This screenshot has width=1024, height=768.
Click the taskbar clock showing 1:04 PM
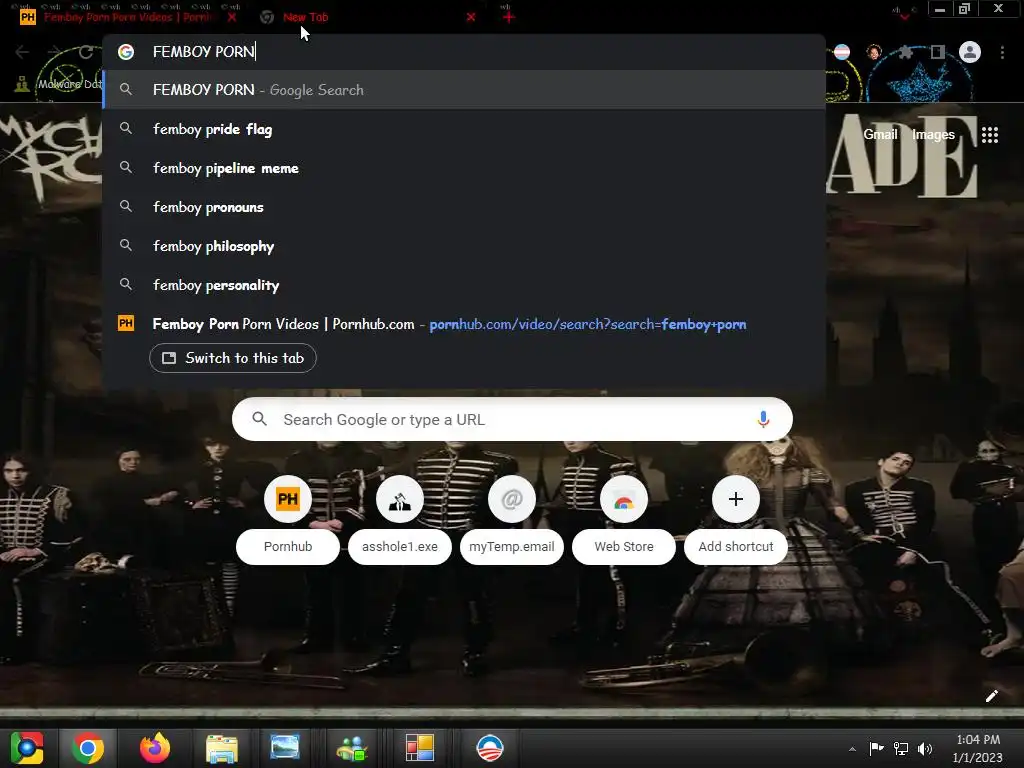[x=978, y=748]
